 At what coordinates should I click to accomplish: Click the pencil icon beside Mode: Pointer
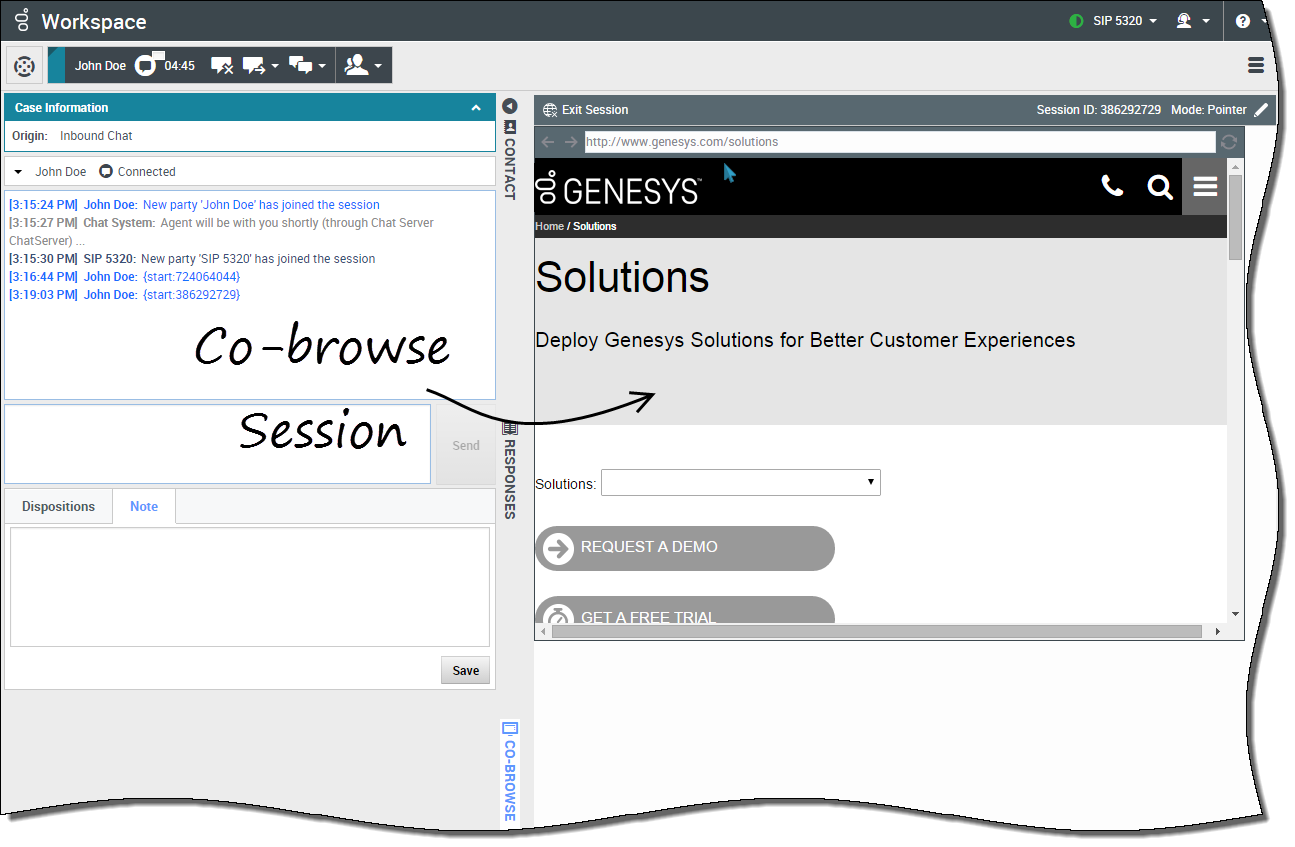click(1262, 110)
